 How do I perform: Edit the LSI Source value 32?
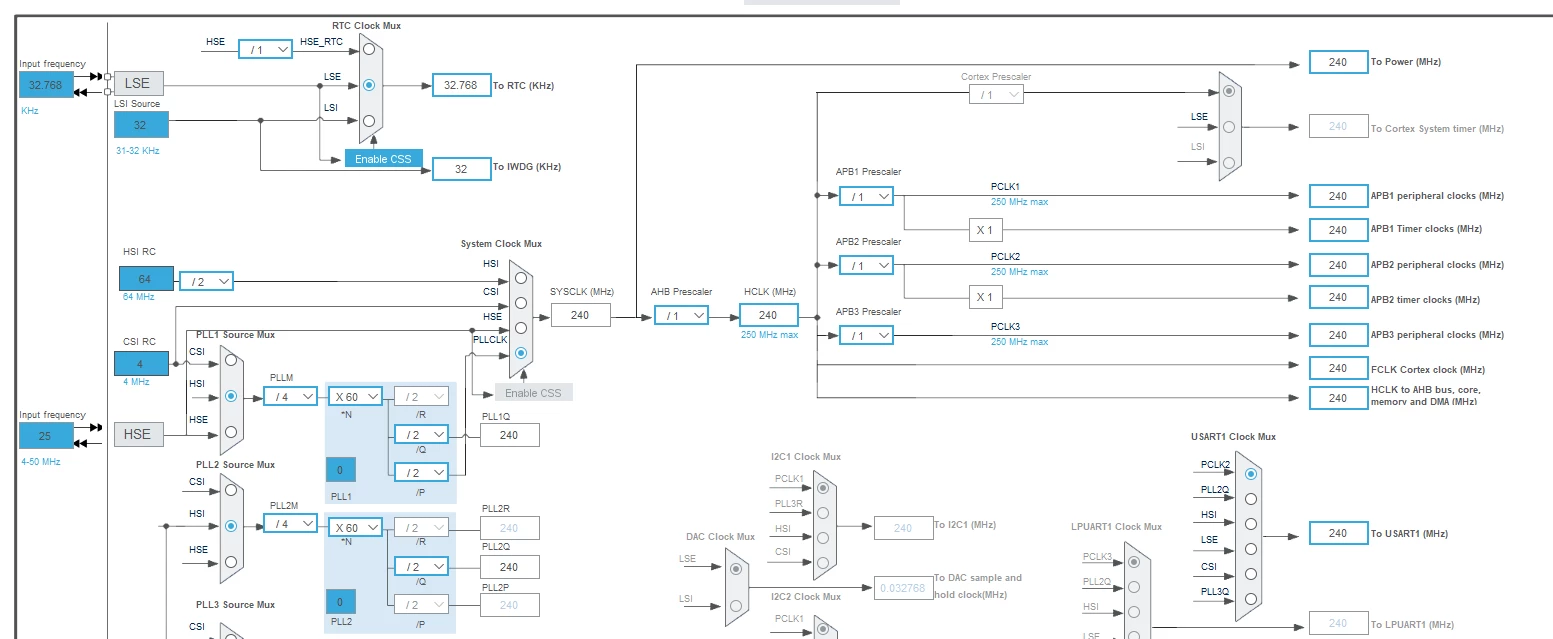141,125
